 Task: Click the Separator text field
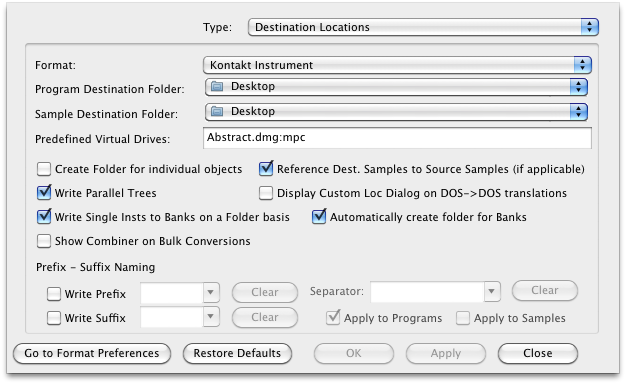click(428, 292)
